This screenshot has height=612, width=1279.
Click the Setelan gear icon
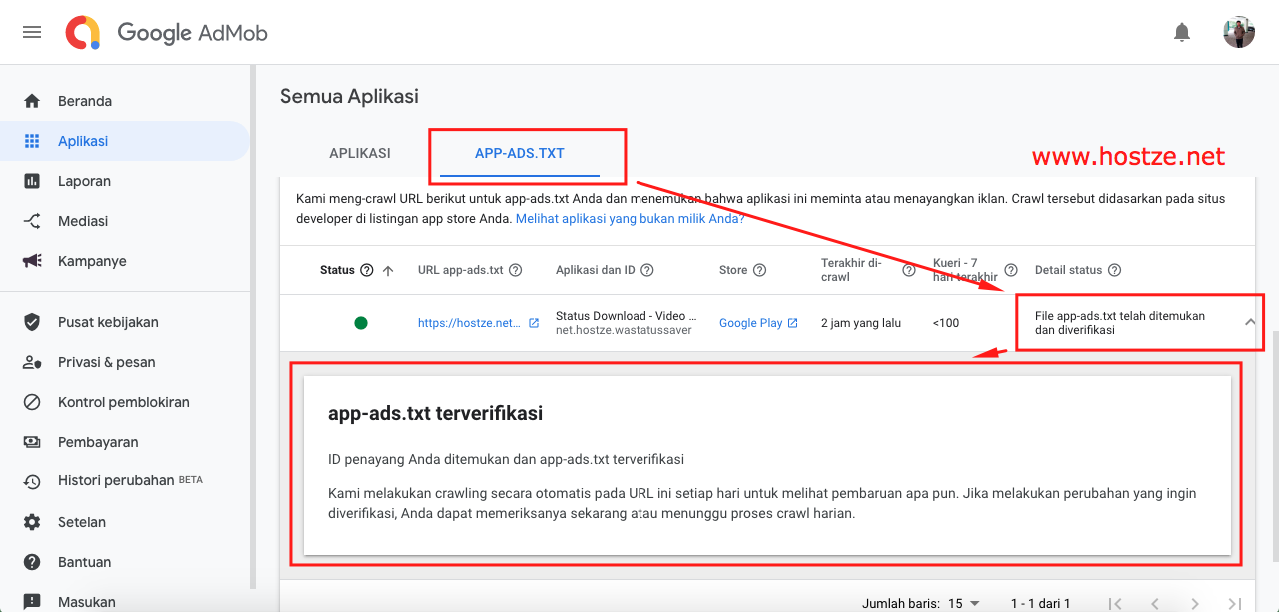click(x=32, y=522)
